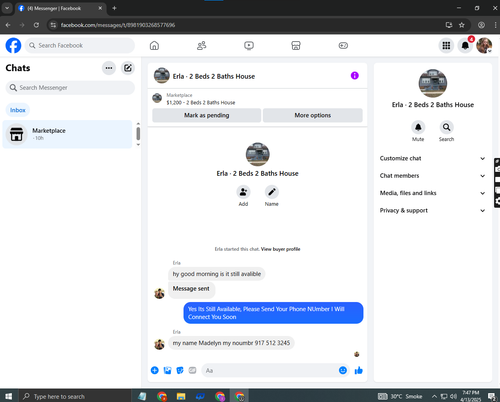Image resolution: width=500 pixels, height=402 pixels.
Task: Expand the Customize chat section
Action: pyautogui.click(x=432, y=158)
